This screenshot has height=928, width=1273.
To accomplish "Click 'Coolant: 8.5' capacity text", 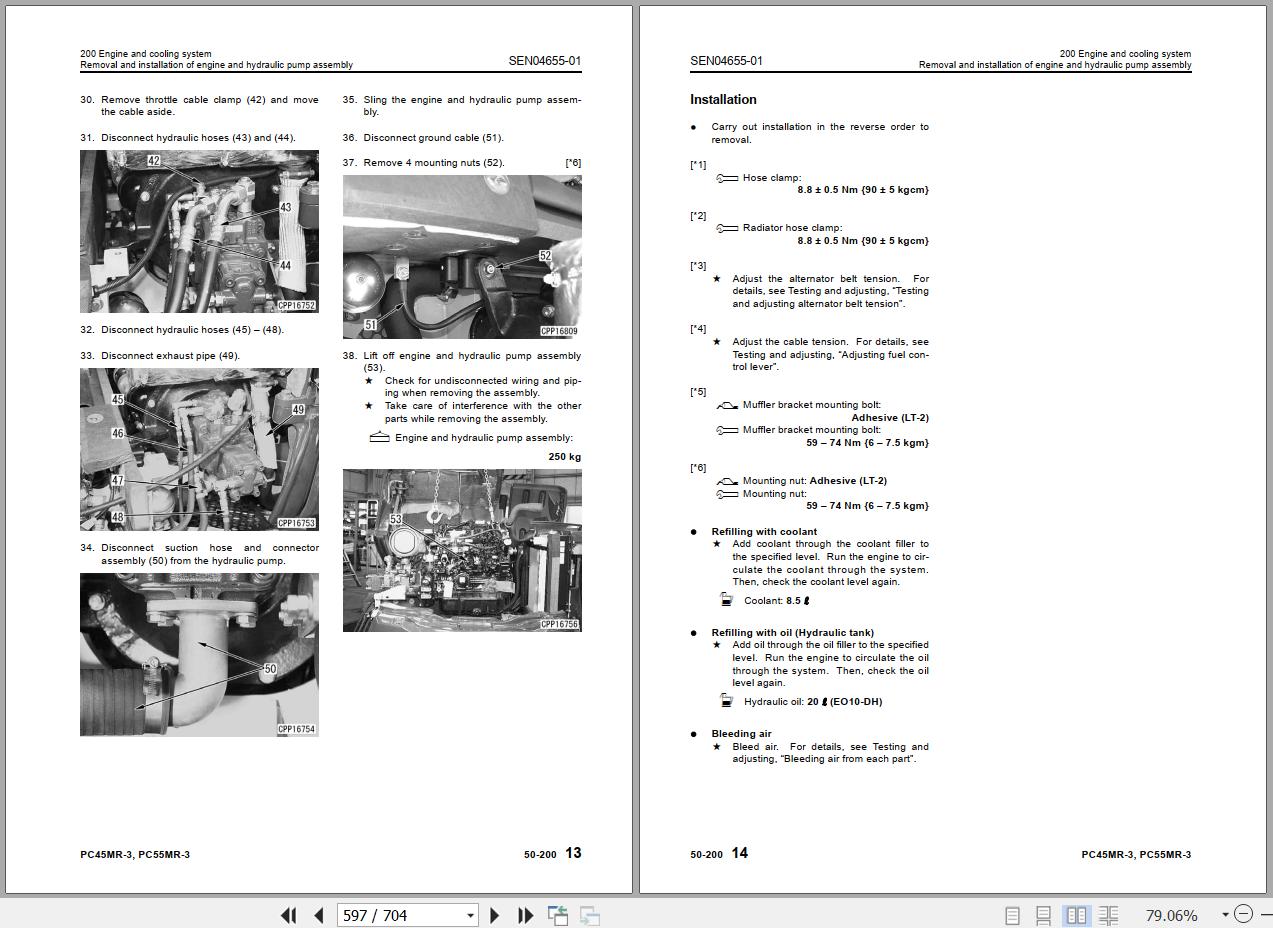I will [777, 601].
